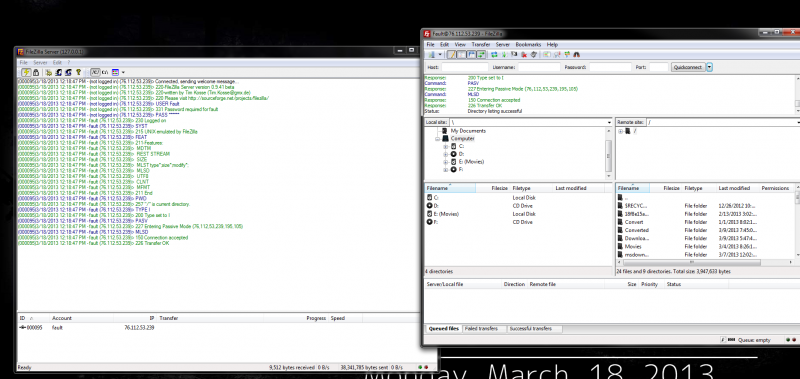Viewport: 800px width, 379px height.
Task: Open Edit menu in FileZilla Server window
Action: [x=57, y=62]
